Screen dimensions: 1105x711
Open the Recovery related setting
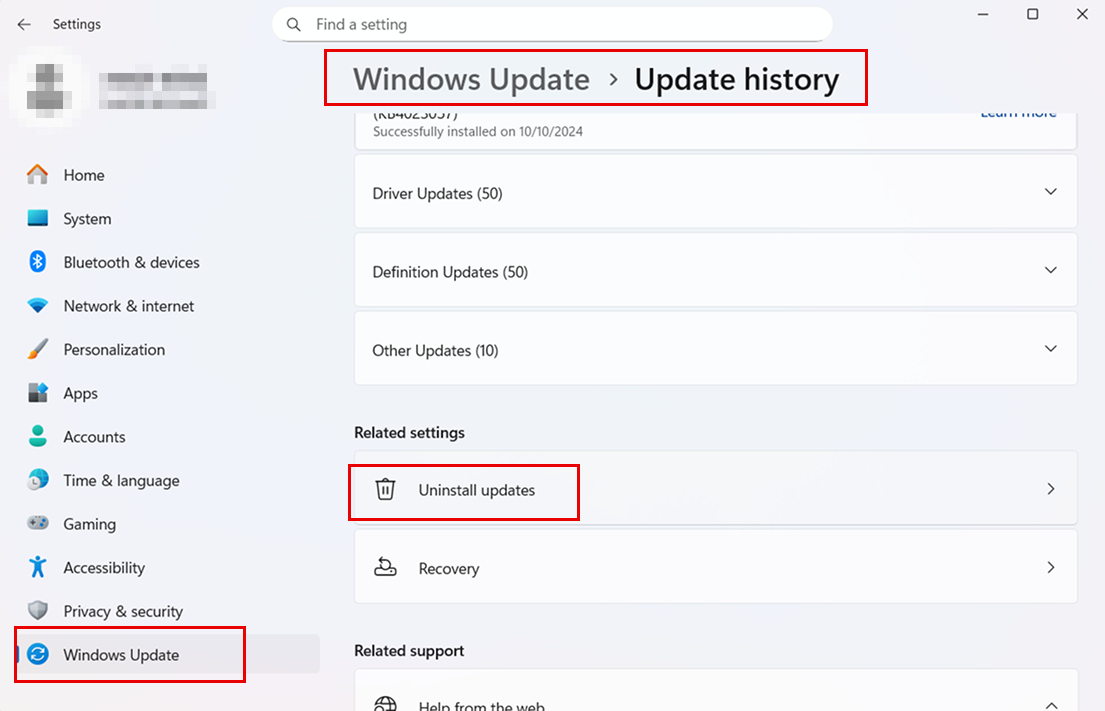715,568
